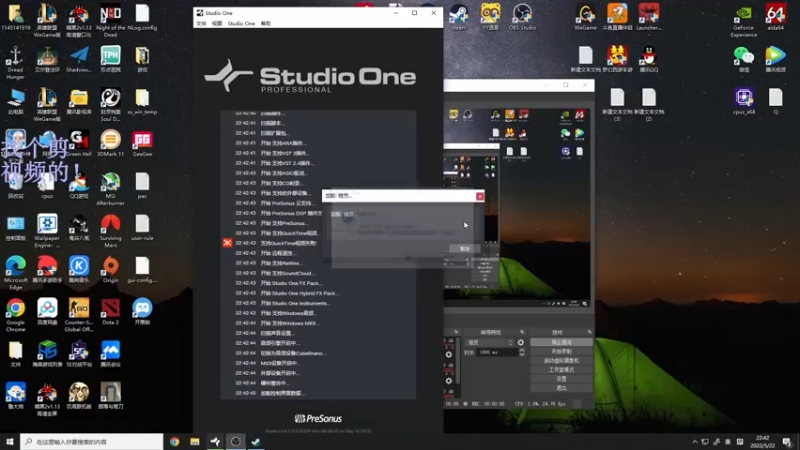
Task: Open the Wallpaper Engine shortcut
Action: pos(47,231)
